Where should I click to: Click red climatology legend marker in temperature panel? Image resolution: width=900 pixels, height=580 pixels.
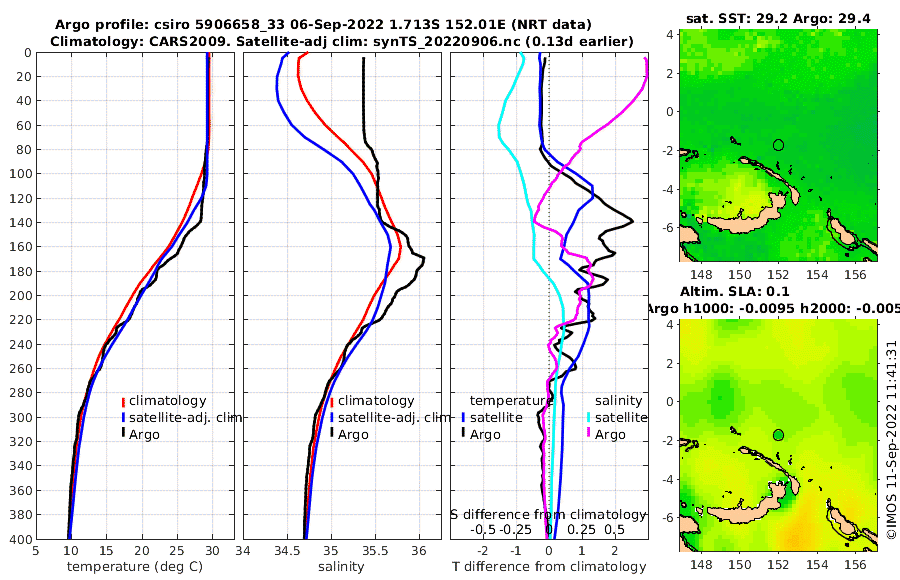click(x=123, y=401)
